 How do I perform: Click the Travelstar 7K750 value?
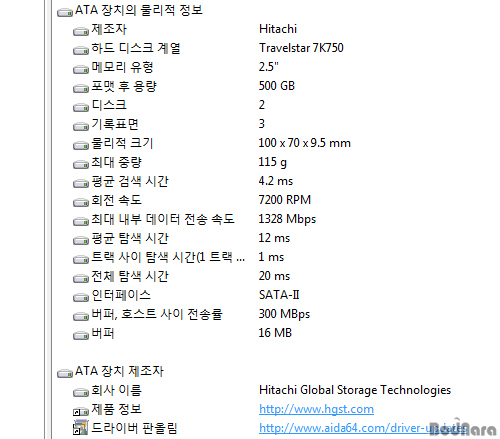pos(301,48)
